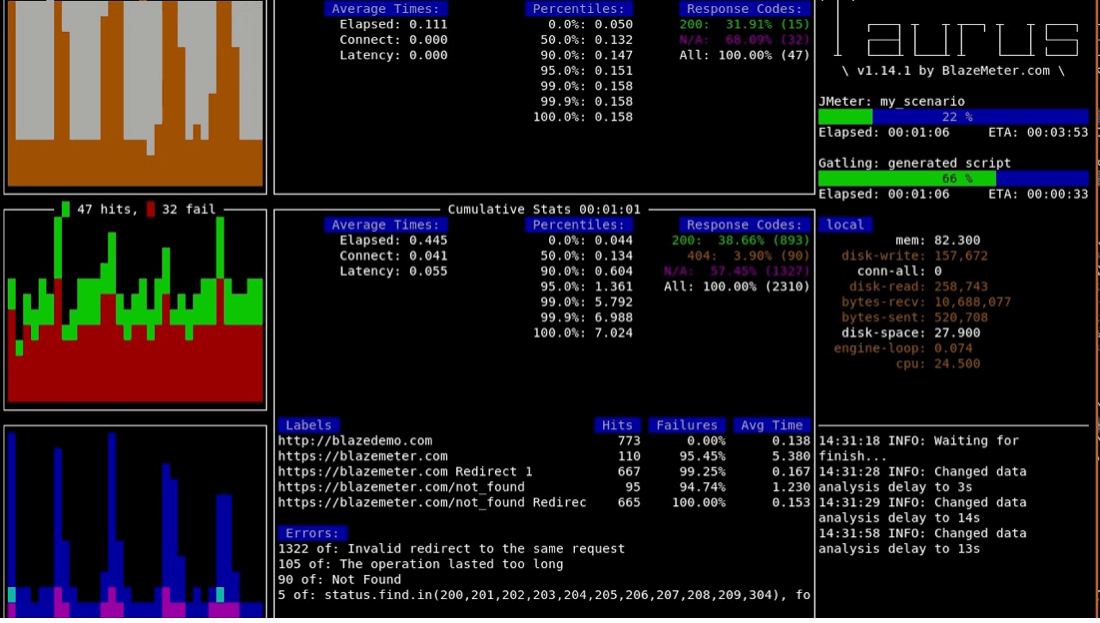
Task: Click the local monitoring header
Action: tap(845, 225)
